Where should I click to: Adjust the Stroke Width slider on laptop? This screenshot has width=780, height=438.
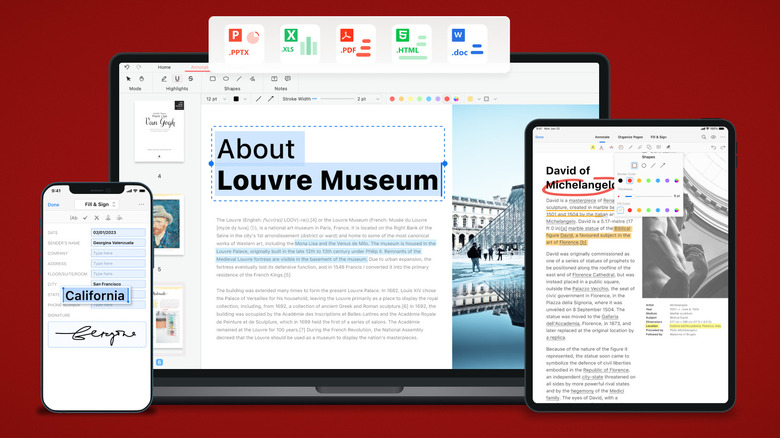[x=333, y=99]
